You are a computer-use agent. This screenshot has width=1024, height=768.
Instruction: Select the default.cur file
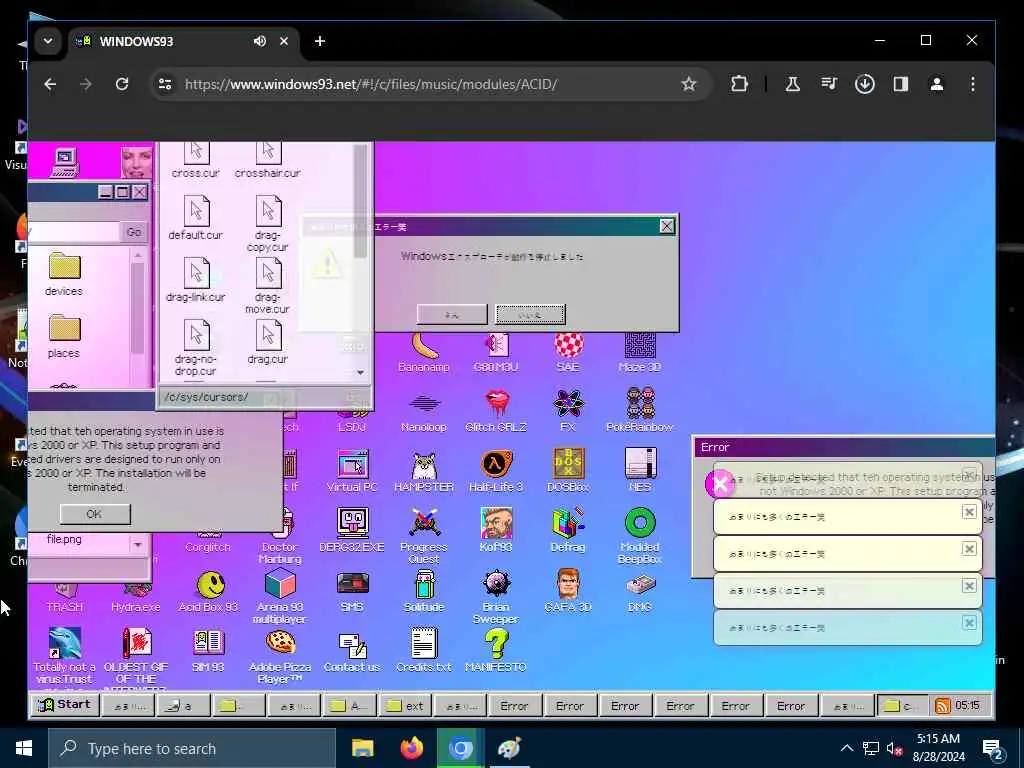(x=196, y=218)
